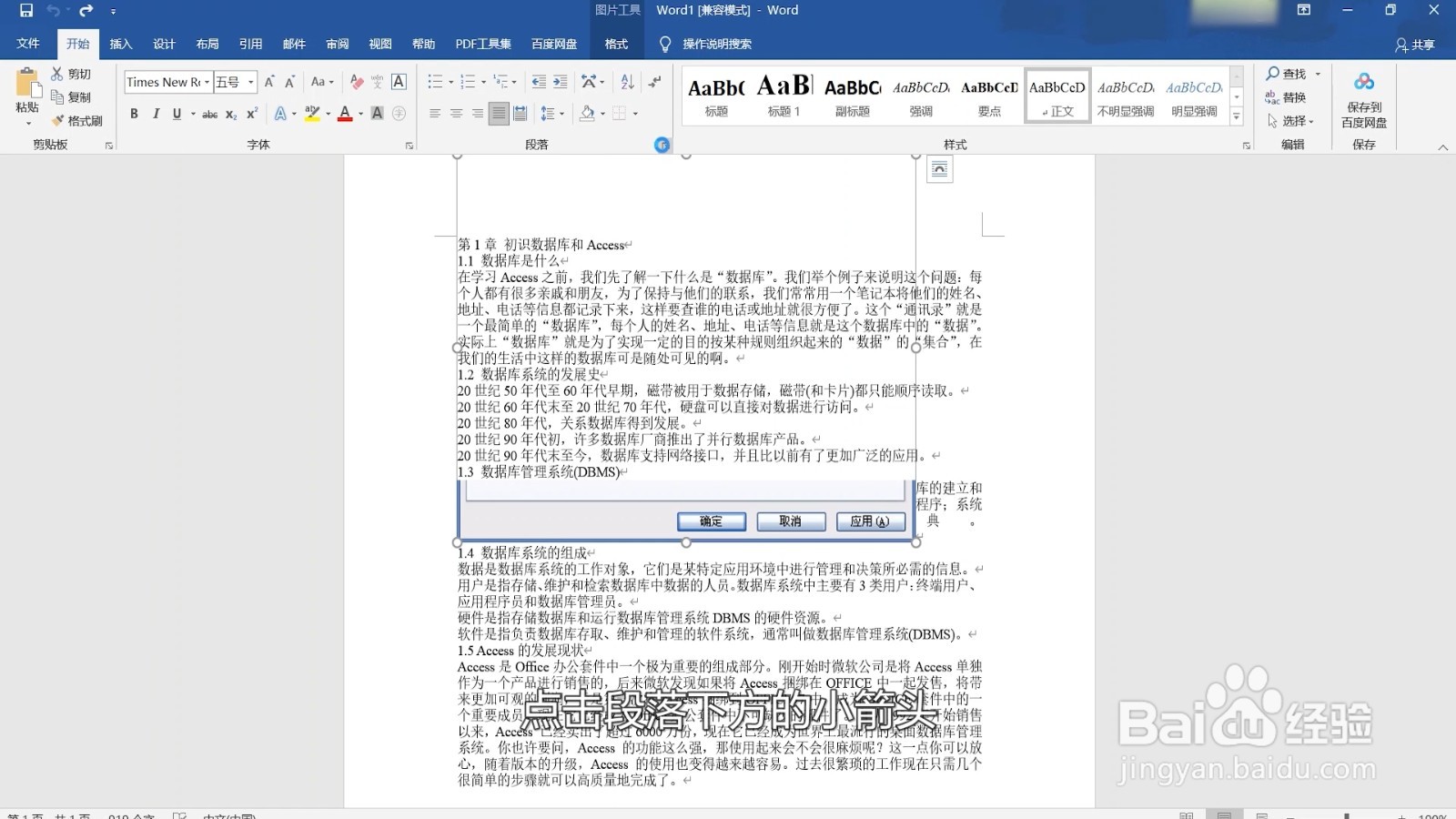Switch to the Layout (布局) tab

[x=207, y=44]
